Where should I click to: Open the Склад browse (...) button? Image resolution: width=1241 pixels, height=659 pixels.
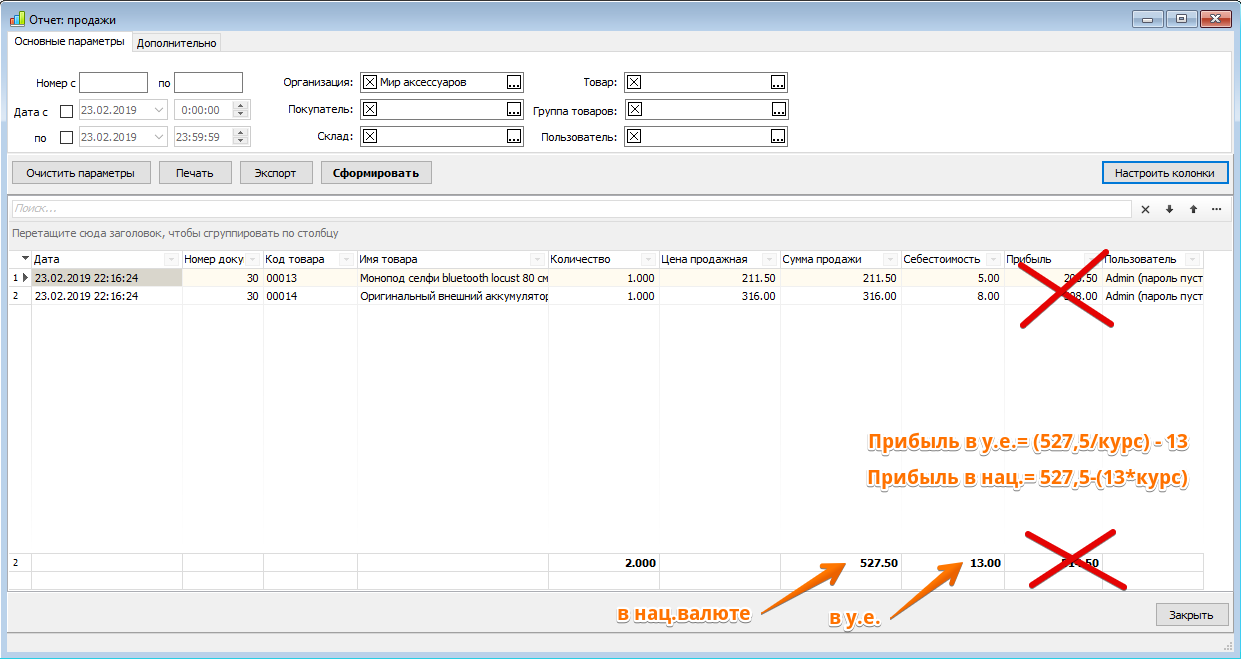(x=514, y=136)
